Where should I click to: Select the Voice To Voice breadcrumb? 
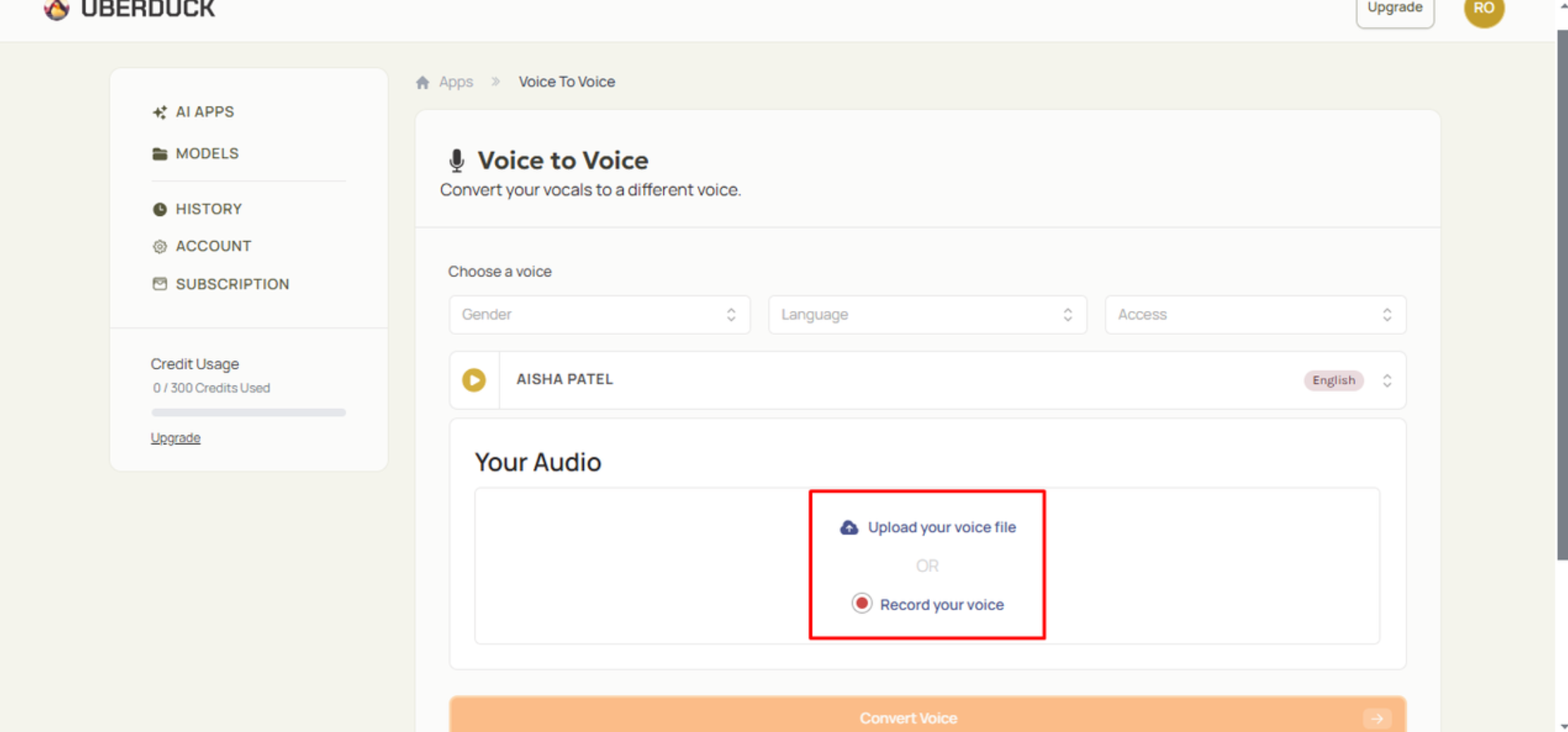566,82
